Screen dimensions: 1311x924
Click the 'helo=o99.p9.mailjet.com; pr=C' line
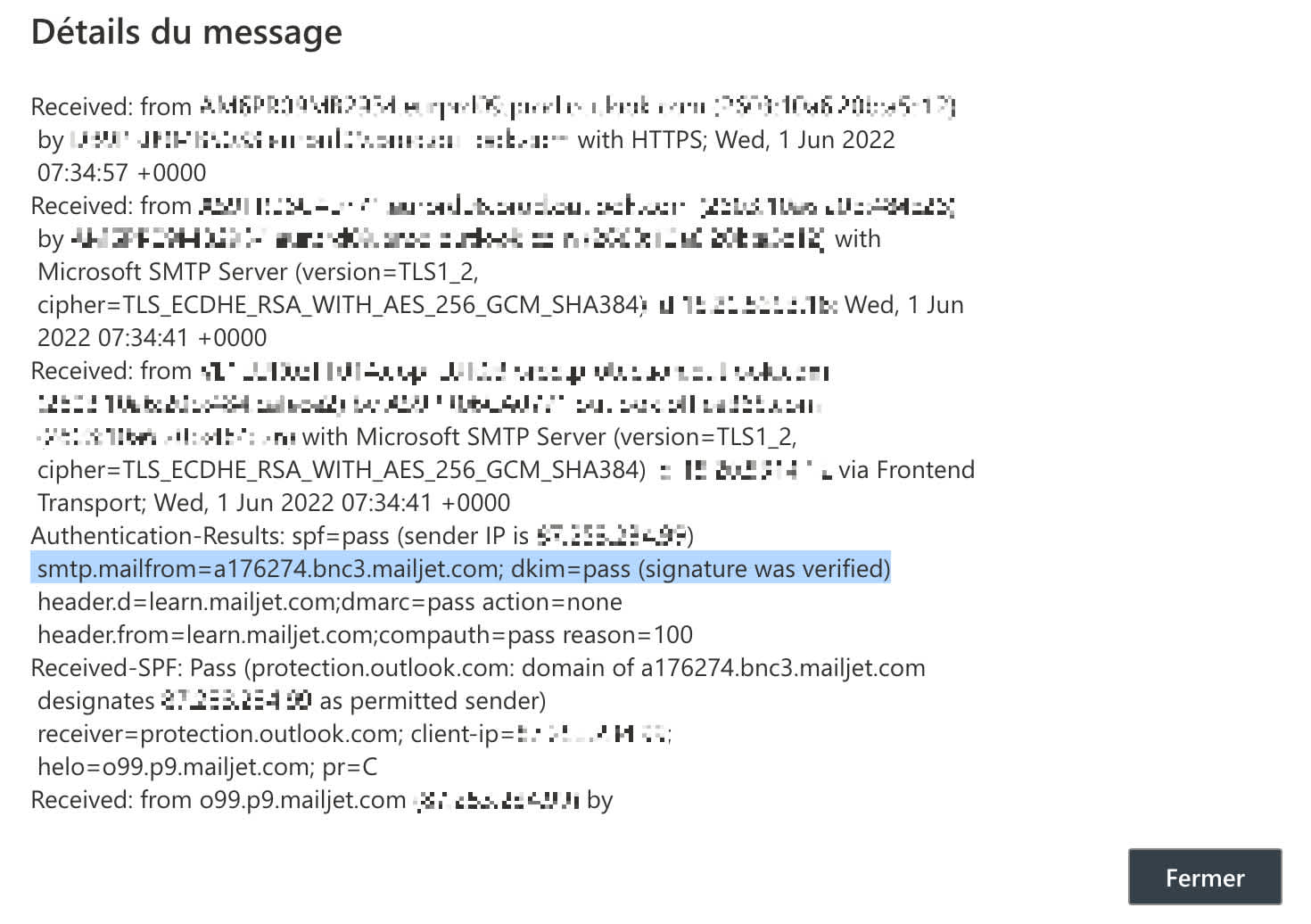click(x=207, y=767)
